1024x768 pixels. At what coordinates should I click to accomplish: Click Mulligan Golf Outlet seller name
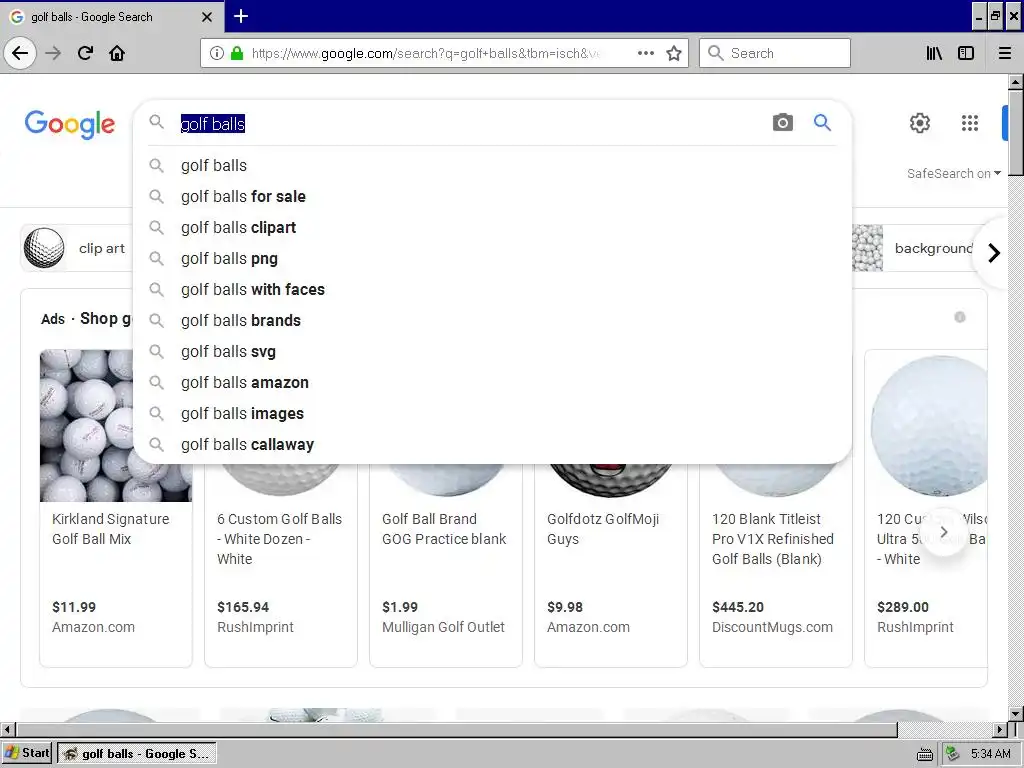[443, 627]
